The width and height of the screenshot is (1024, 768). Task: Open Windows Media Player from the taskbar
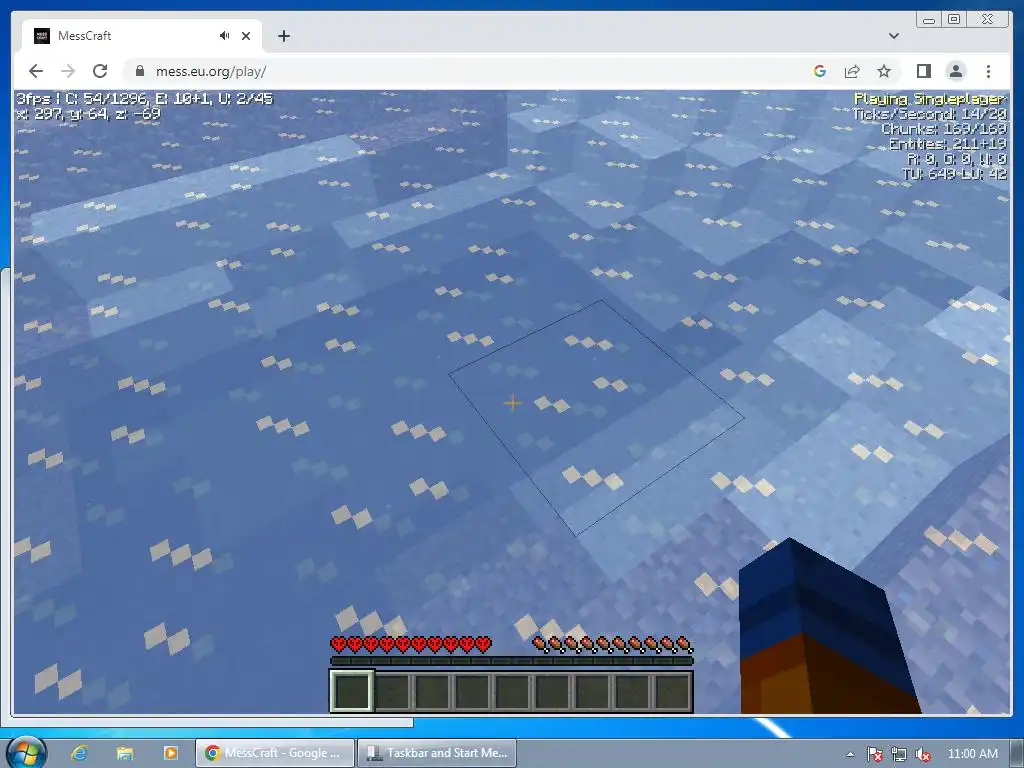pyautogui.click(x=170, y=753)
